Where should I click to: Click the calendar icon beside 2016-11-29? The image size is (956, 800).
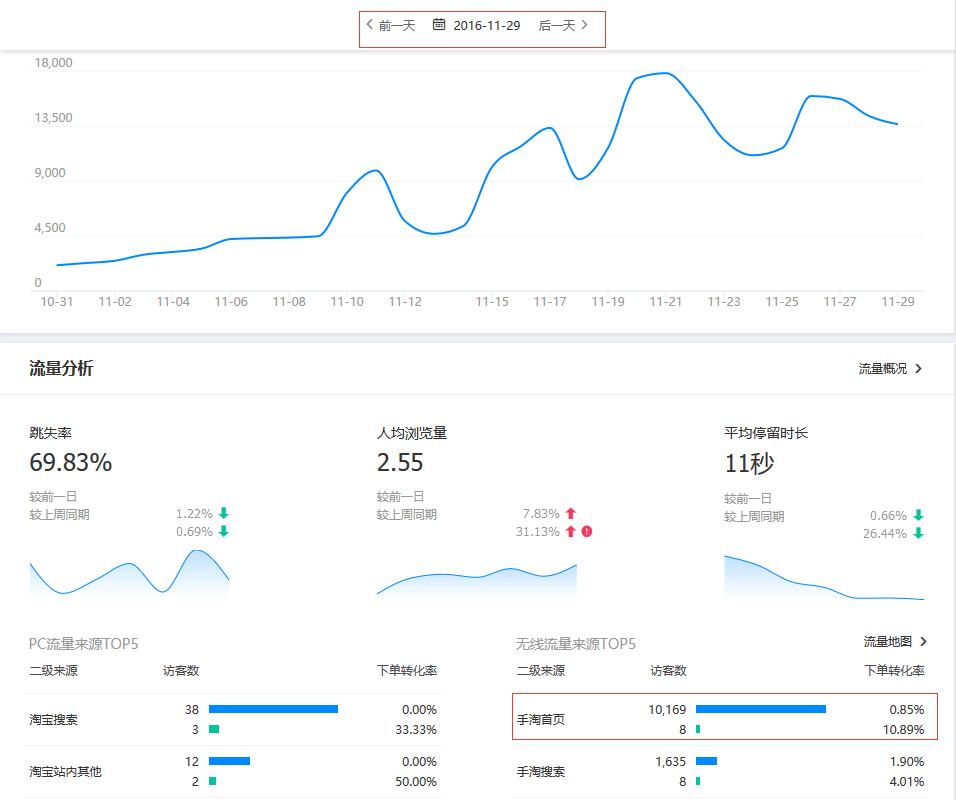[x=439, y=25]
